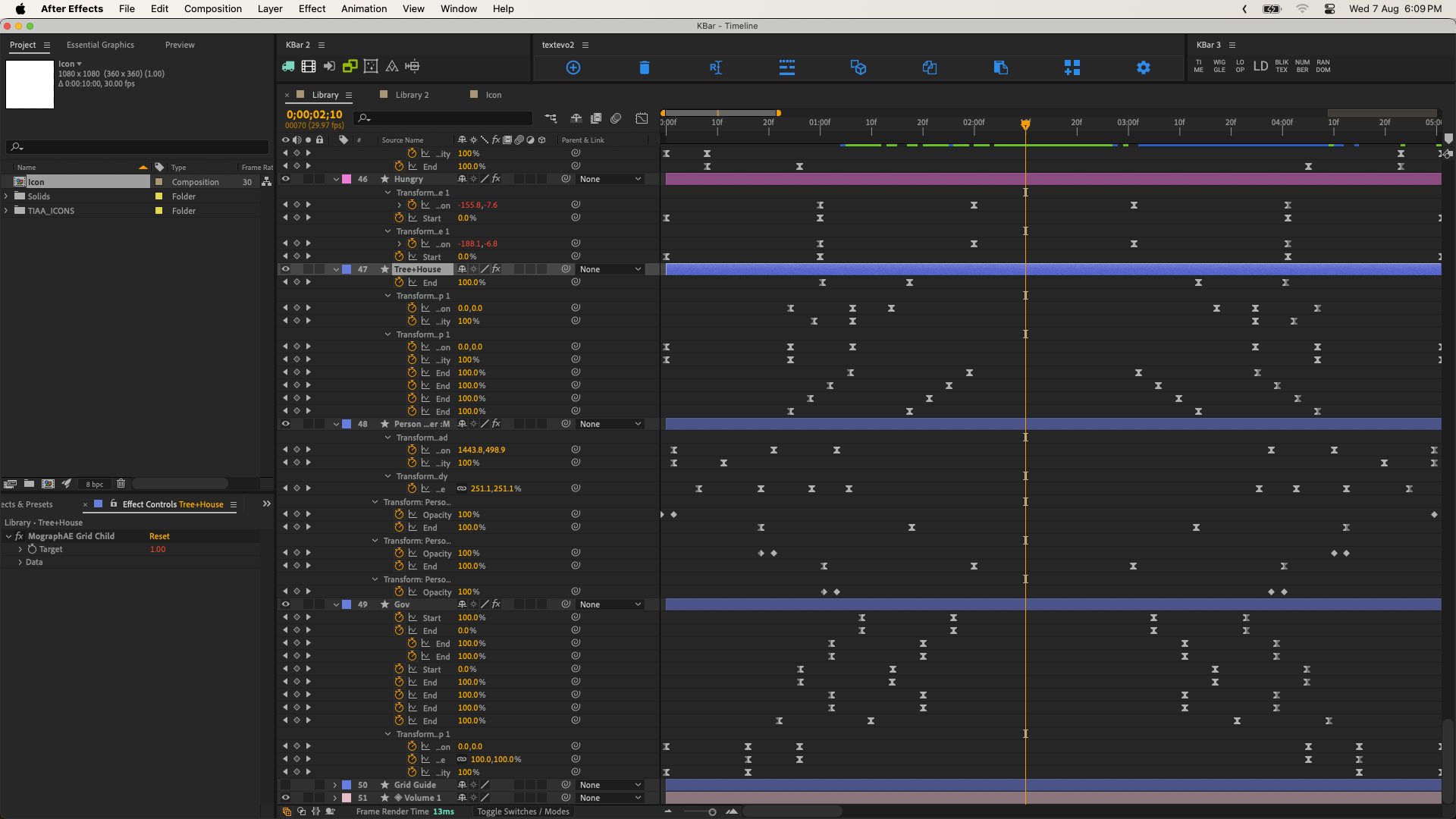Click the LD button in KBar 3

click(1260, 66)
